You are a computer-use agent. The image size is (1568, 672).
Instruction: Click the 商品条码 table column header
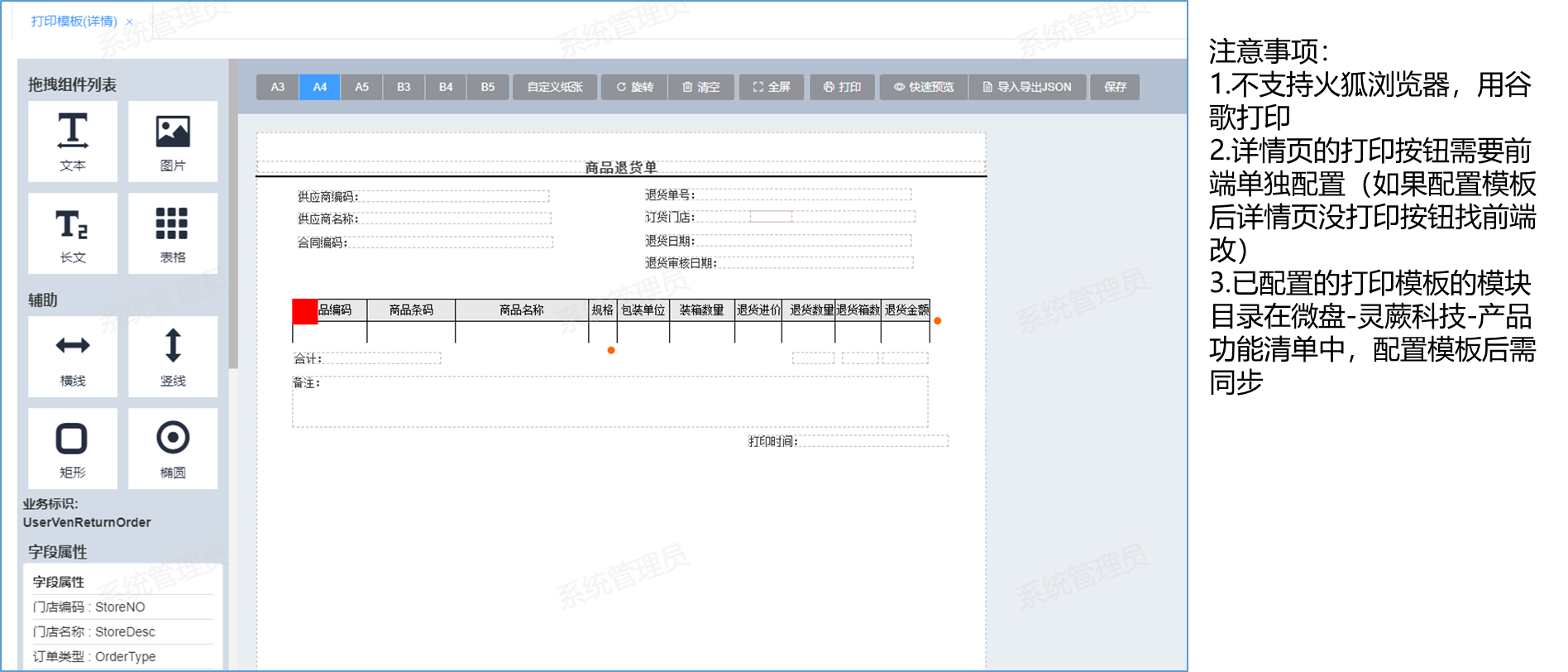[411, 310]
